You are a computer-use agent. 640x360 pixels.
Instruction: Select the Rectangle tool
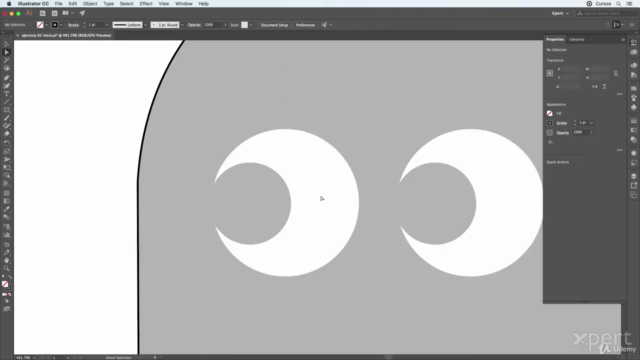click(7, 110)
